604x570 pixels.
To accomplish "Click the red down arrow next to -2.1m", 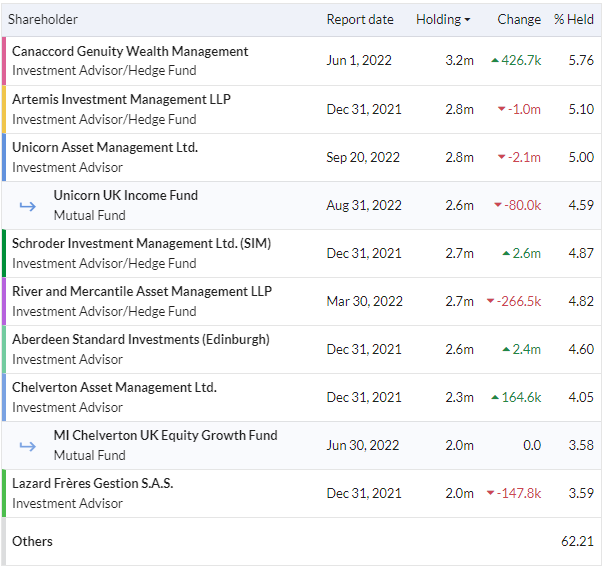I will click(502, 157).
